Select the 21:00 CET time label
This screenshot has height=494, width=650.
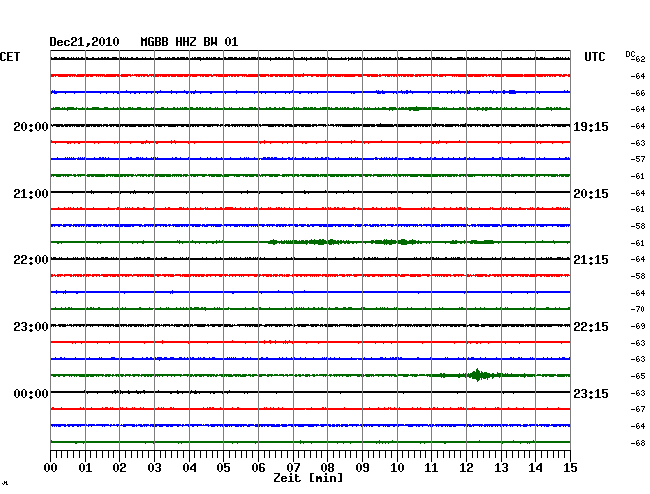tap(31, 194)
